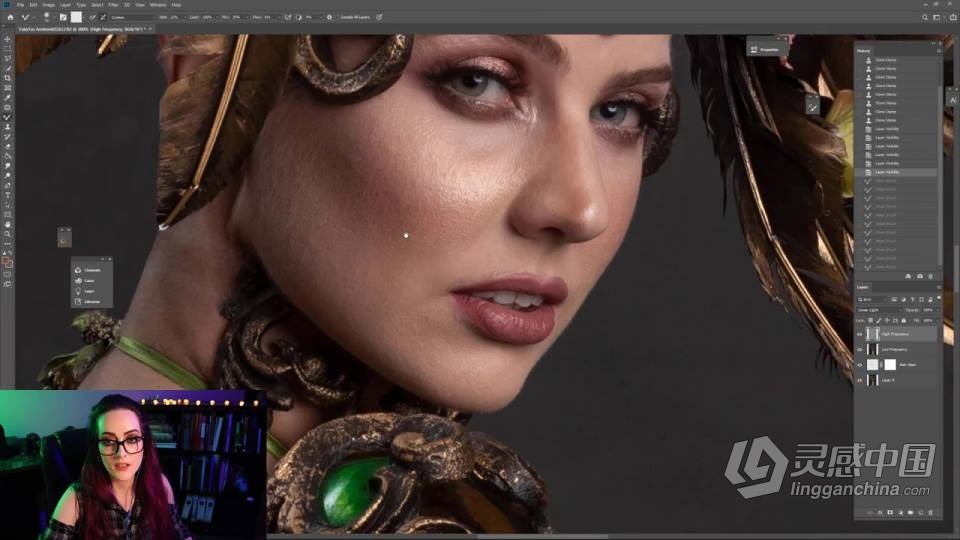Select the Eyedropper tool

pos(7,97)
